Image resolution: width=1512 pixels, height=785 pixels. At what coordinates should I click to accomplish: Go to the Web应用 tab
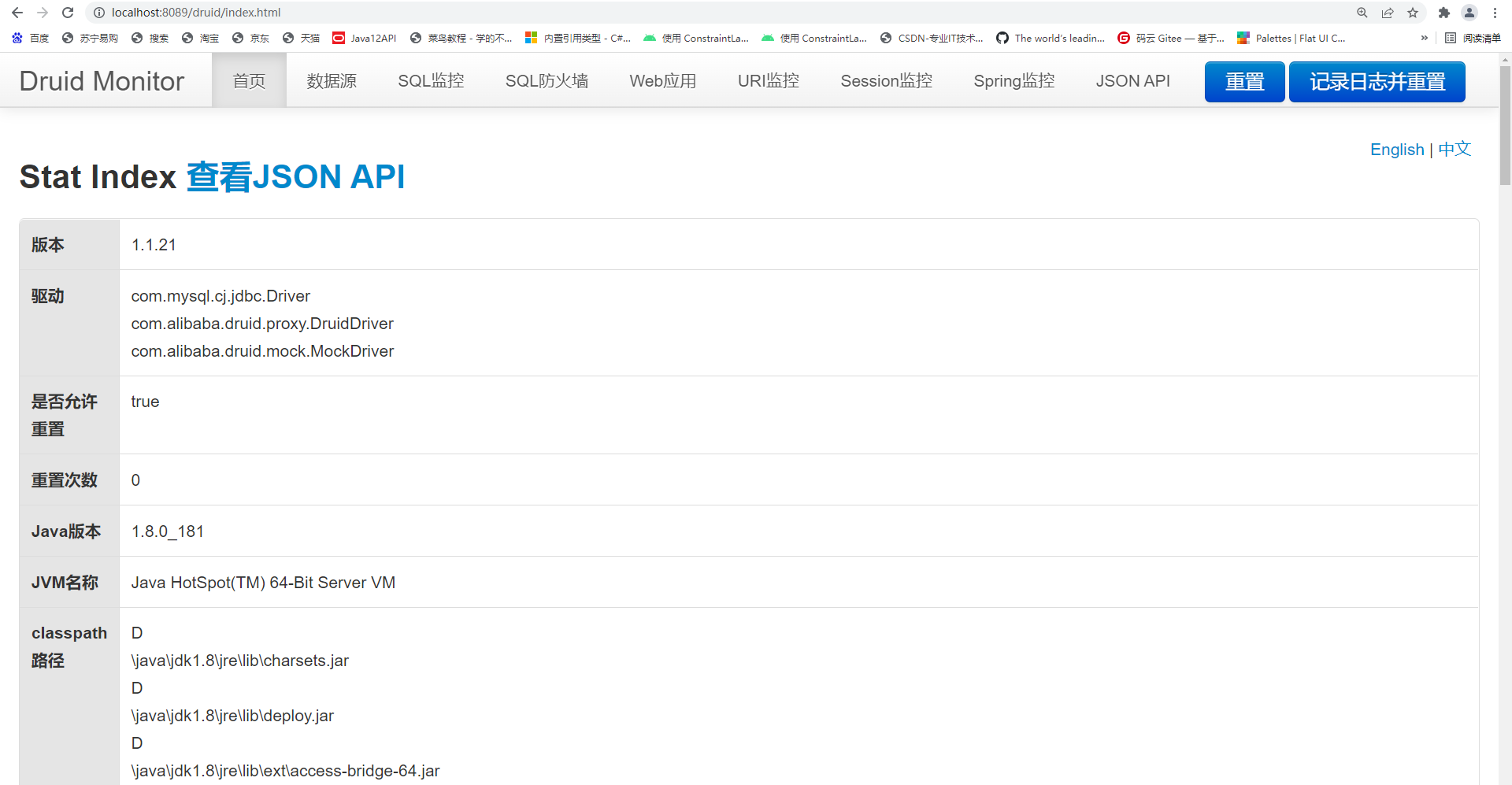click(663, 80)
